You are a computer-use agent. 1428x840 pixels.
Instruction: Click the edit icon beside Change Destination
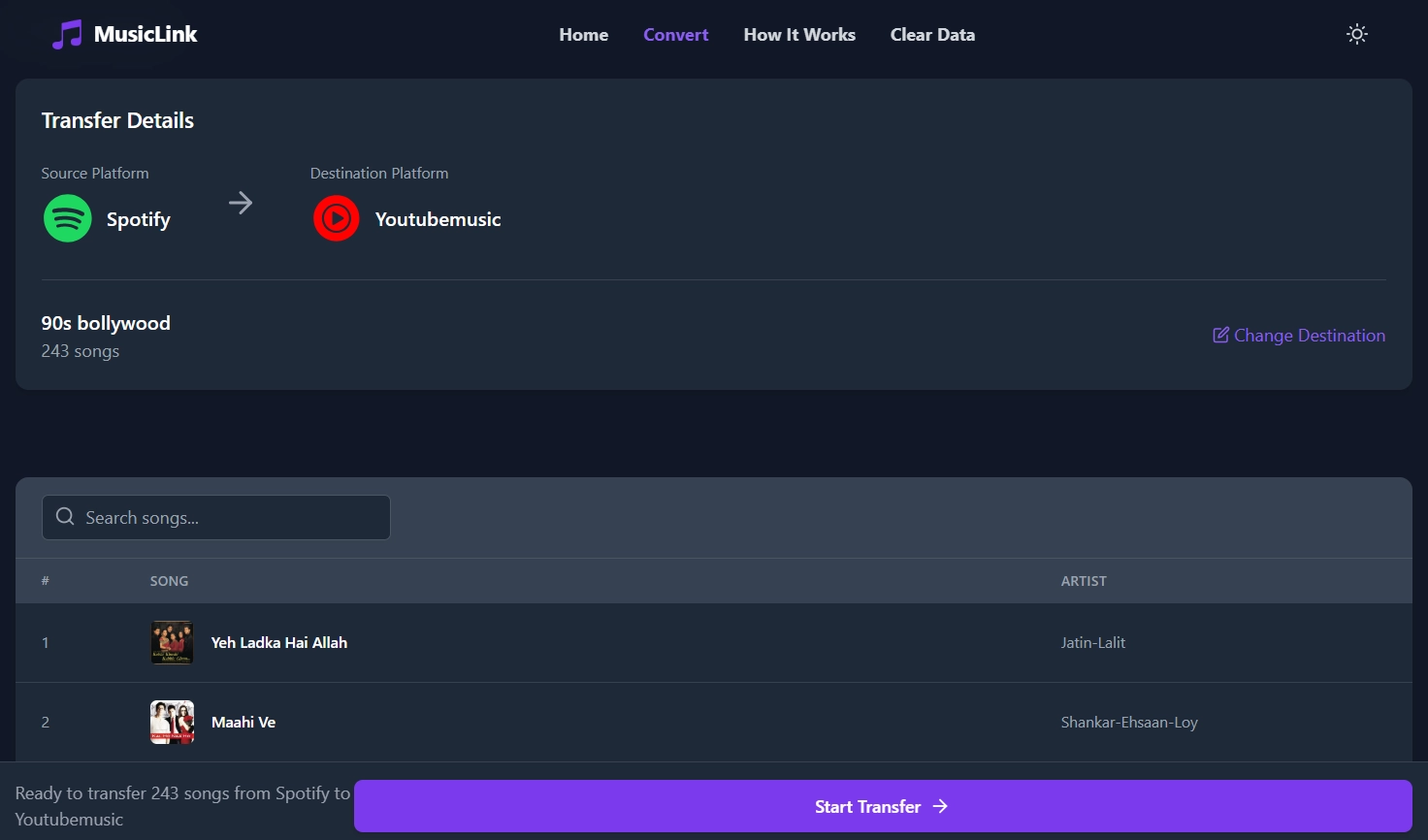point(1220,335)
